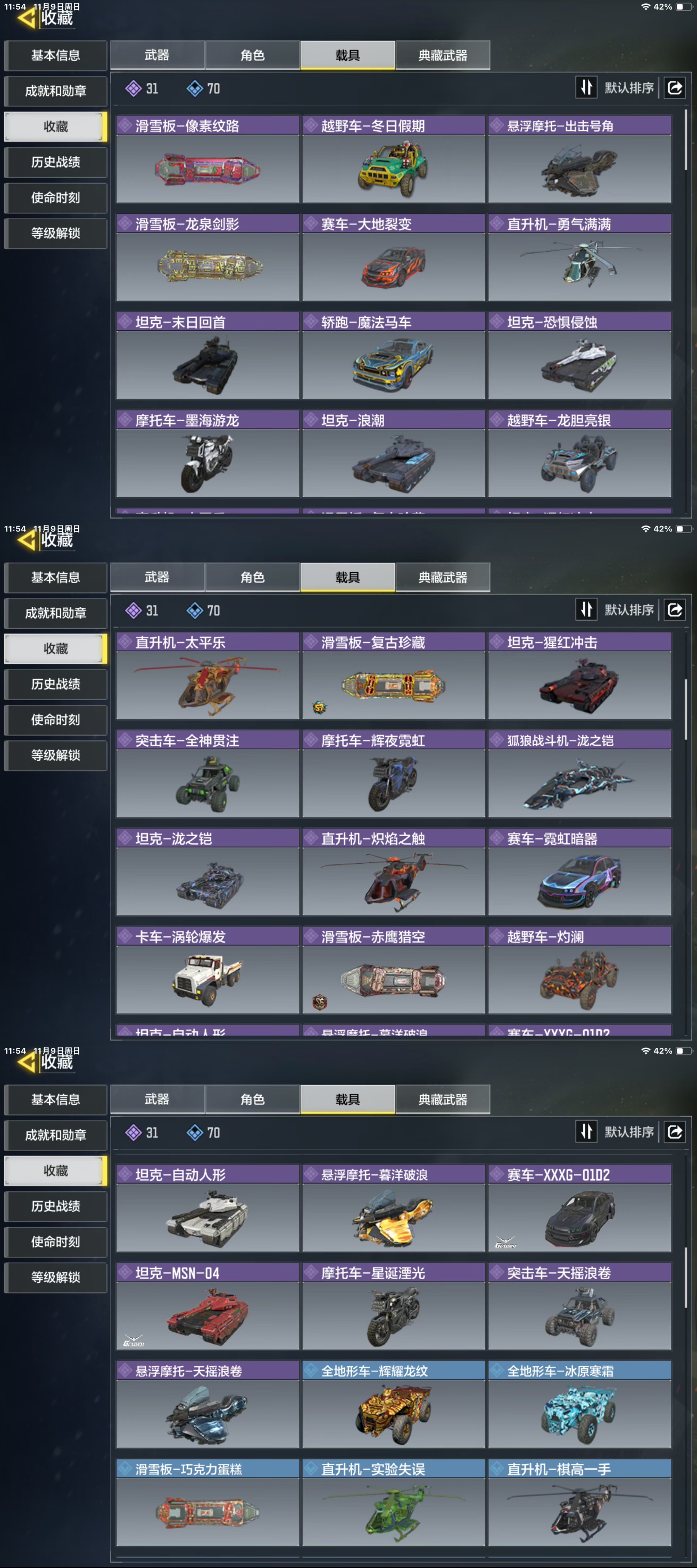Click the S7 season badge on 滑雪板-复古珍藏

pyautogui.click(x=319, y=707)
